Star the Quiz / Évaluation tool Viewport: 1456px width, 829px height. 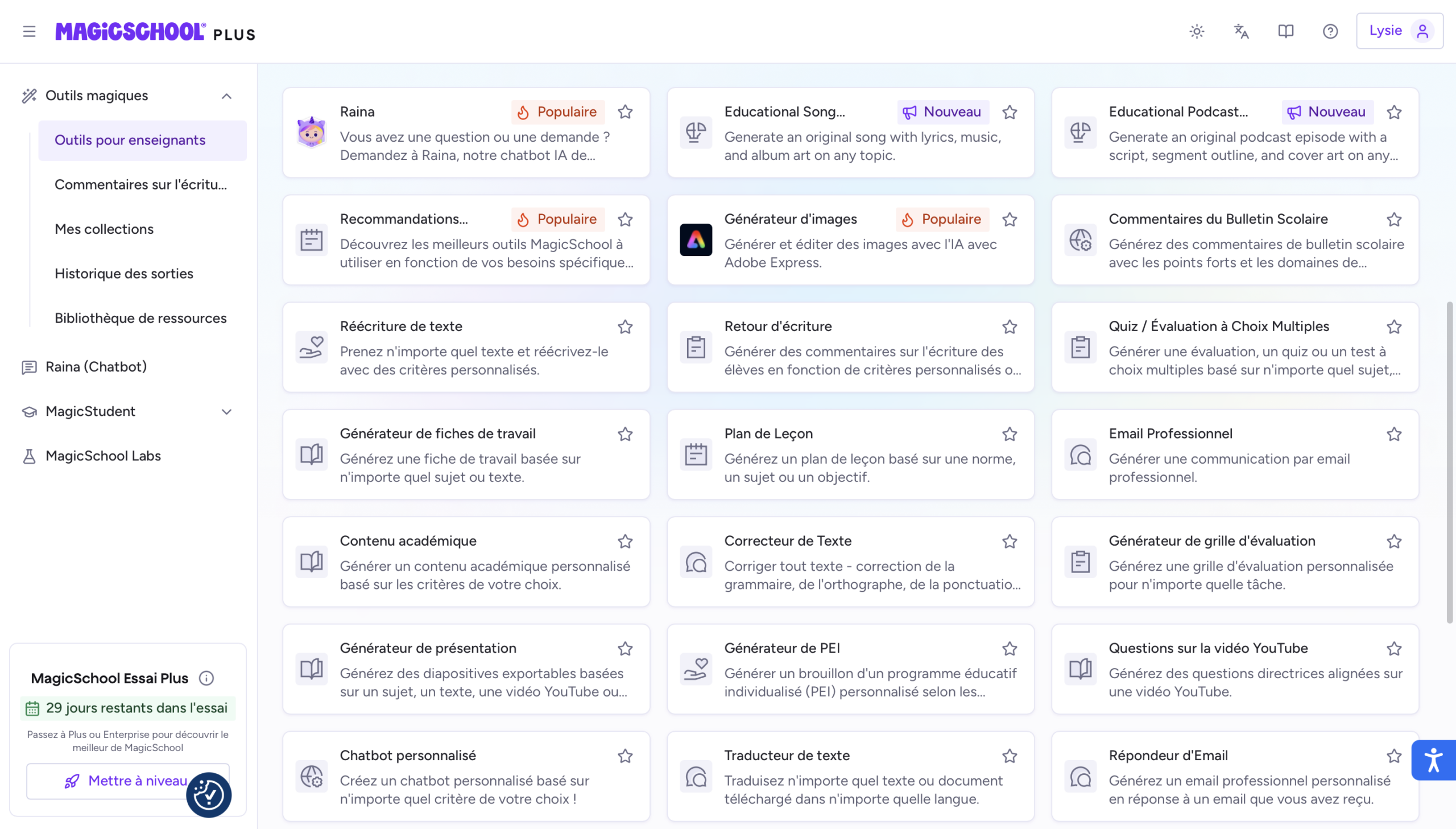(1394, 327)
